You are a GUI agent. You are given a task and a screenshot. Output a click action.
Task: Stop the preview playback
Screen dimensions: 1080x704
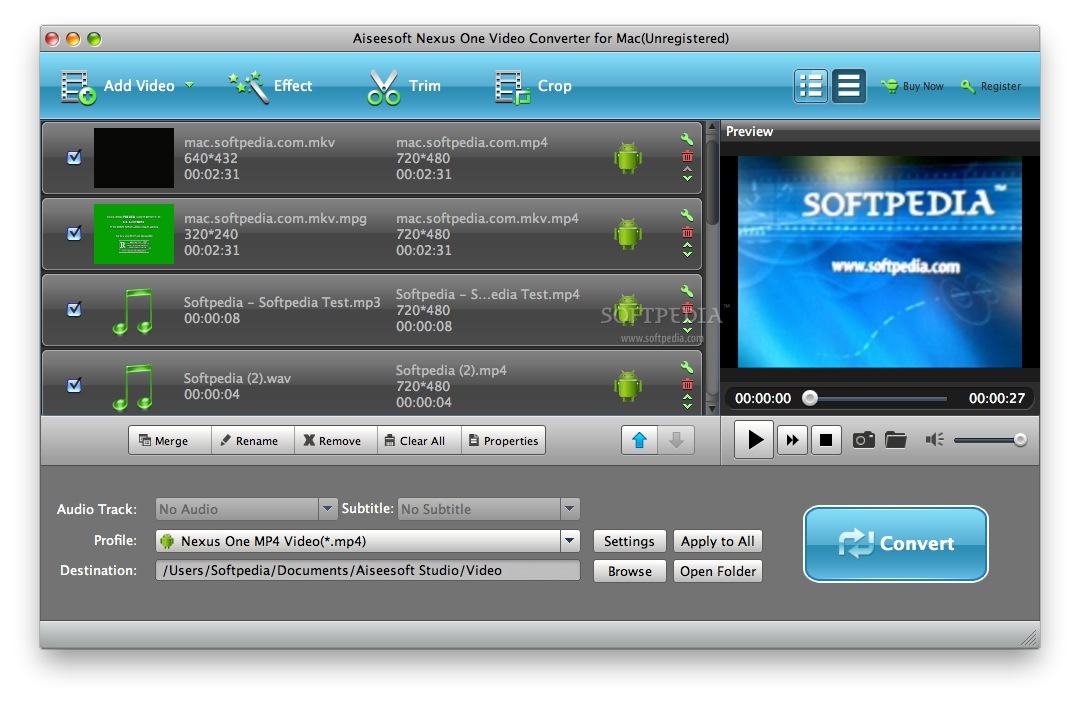(826, 439)
